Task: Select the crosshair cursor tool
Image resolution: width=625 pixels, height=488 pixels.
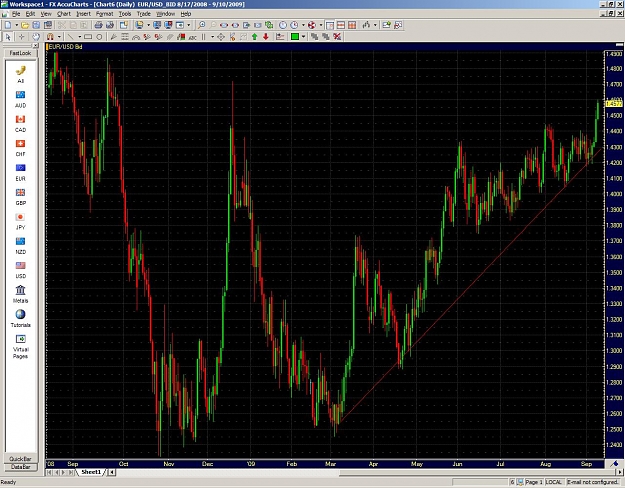Action: (22, 37)
